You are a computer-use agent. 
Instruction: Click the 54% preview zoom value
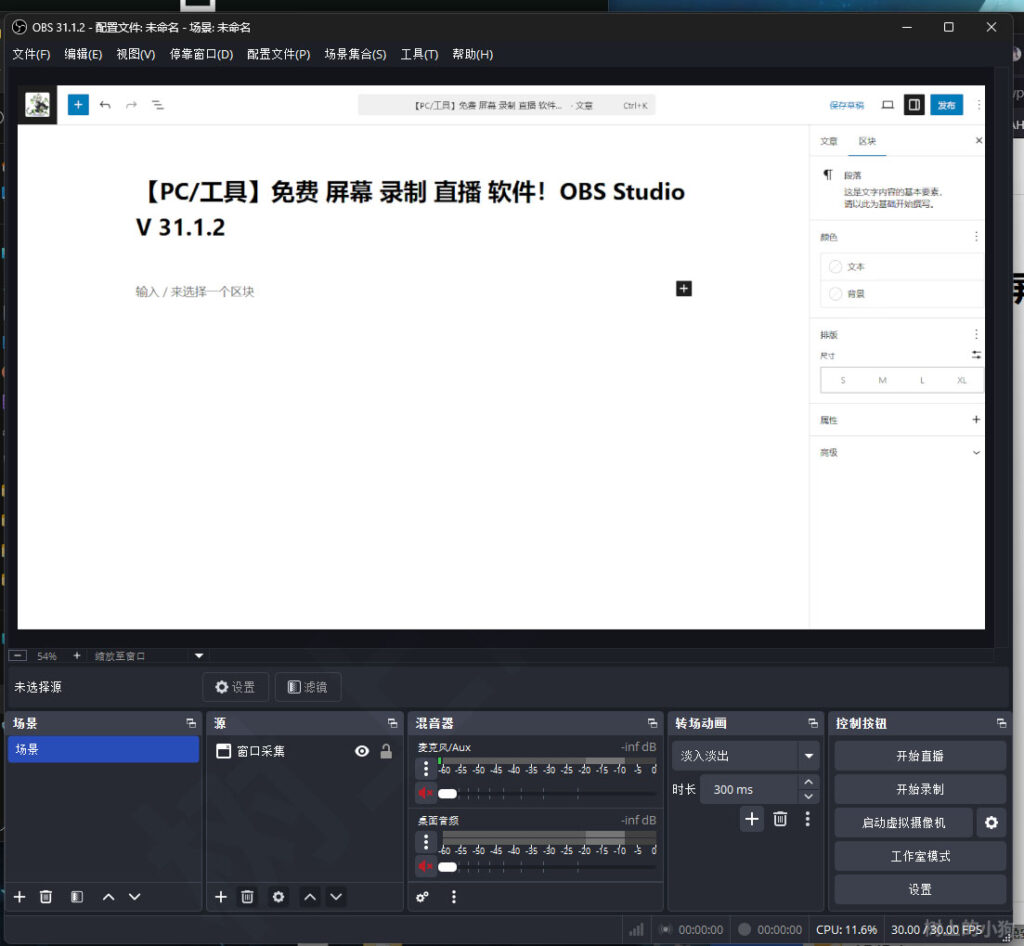[47, 656]
